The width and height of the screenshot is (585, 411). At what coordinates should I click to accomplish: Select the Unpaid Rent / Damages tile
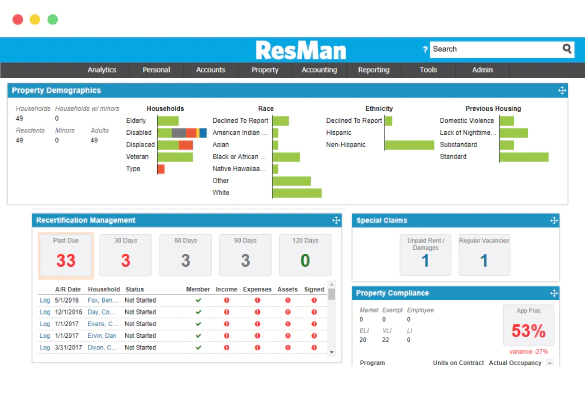[425, 255]
